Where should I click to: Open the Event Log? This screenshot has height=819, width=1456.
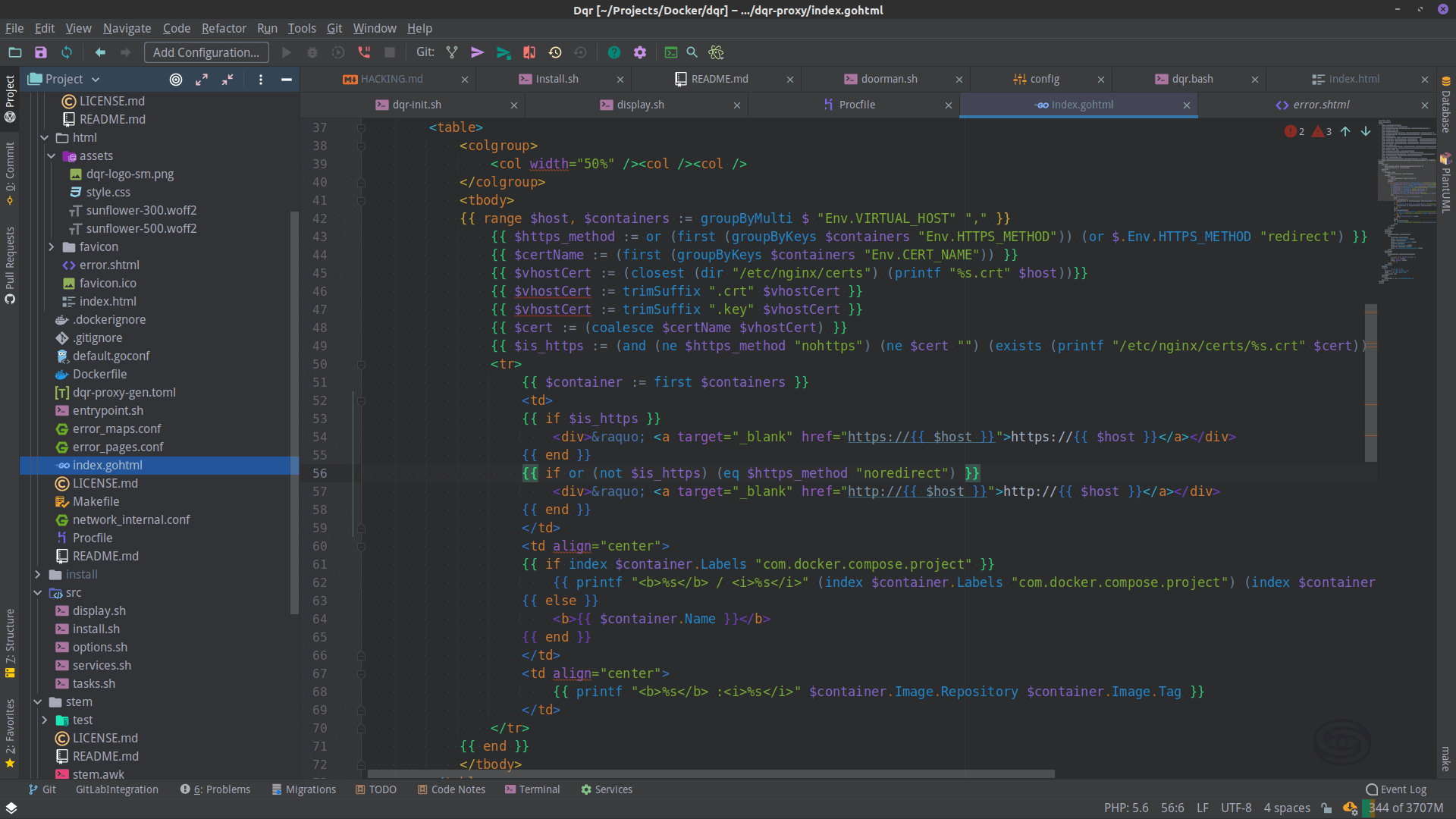coord(1396,789)
